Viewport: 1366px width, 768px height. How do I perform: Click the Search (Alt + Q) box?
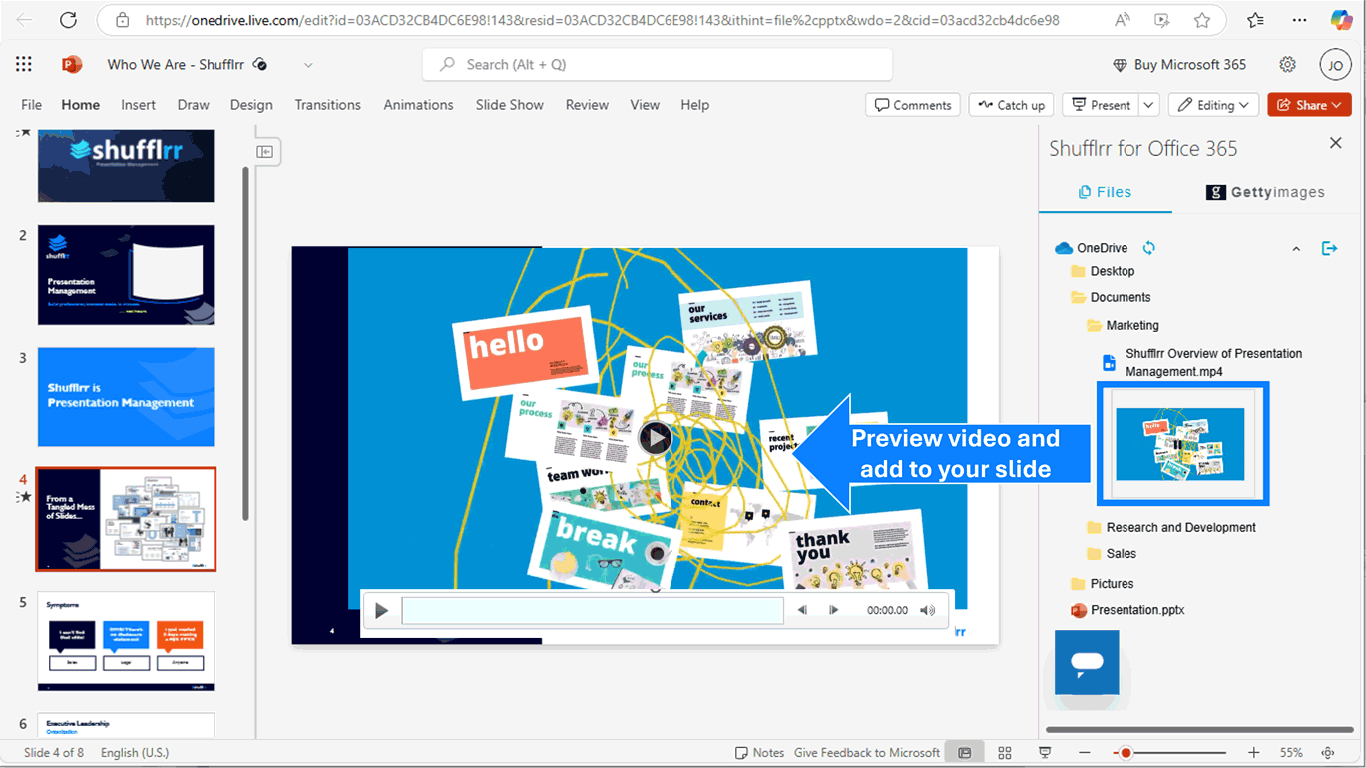[x=657, y=65]
